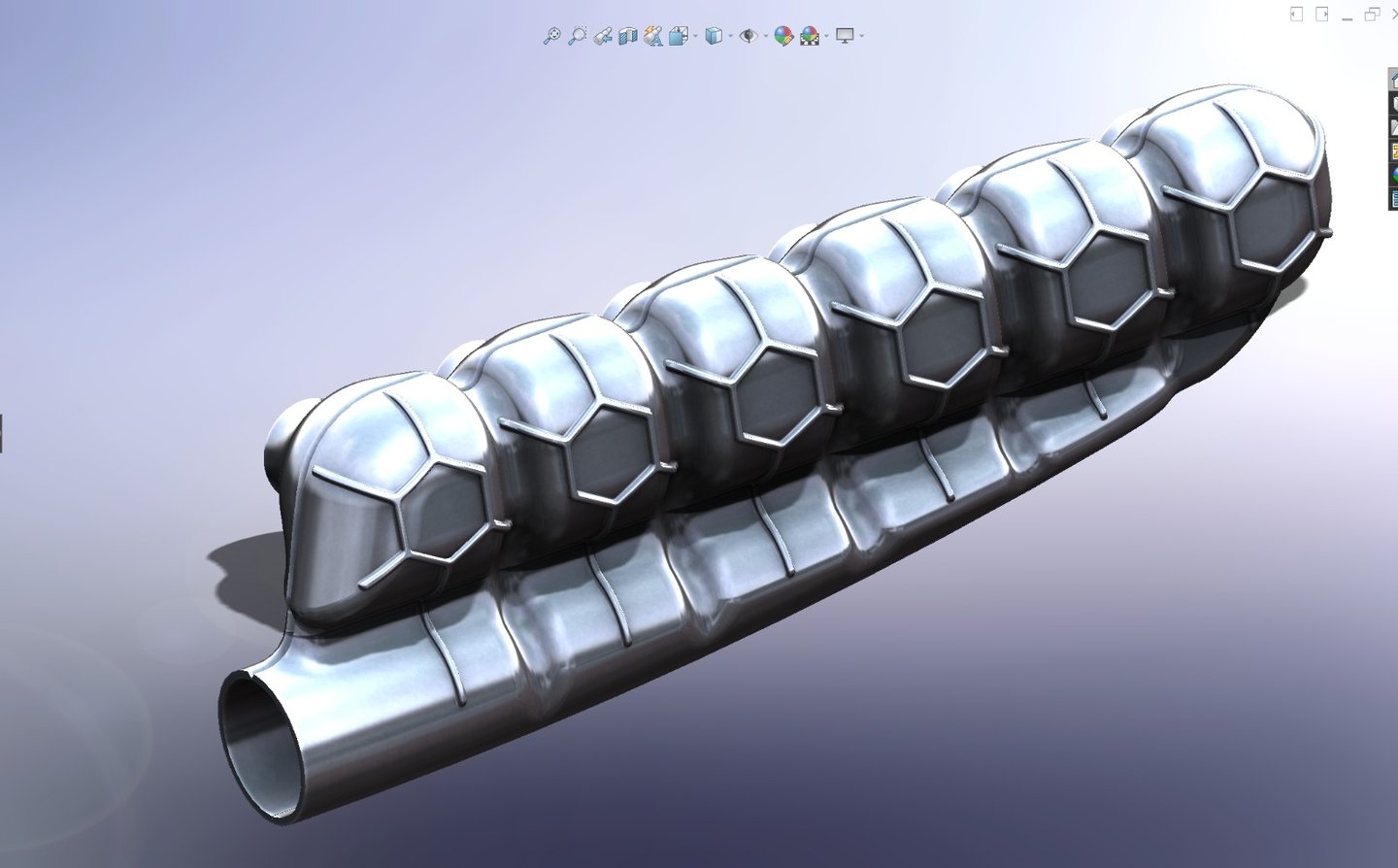Screen dimensions: 1398x868
Task: Click the Apply Scene icon
Action: 810,37
